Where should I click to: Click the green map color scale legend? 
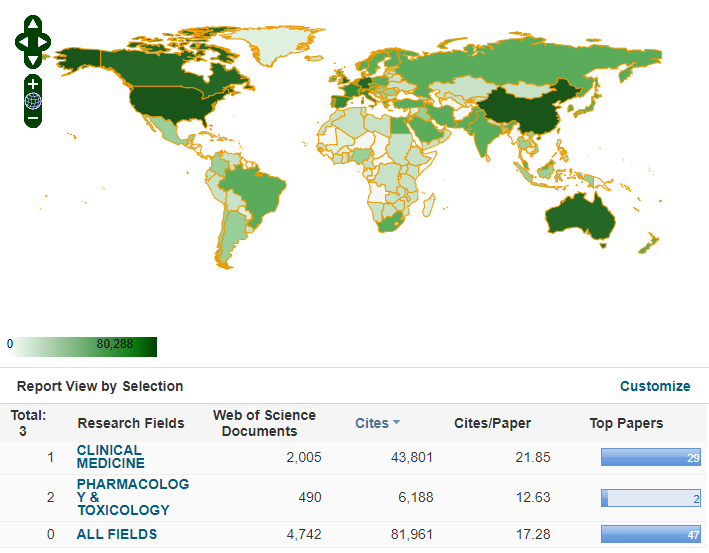tap(82, 347)
